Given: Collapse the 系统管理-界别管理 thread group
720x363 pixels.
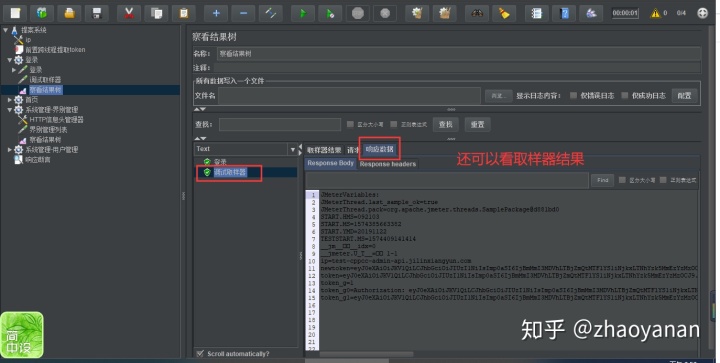Looking at the screenshot, I should pos(10,110).
